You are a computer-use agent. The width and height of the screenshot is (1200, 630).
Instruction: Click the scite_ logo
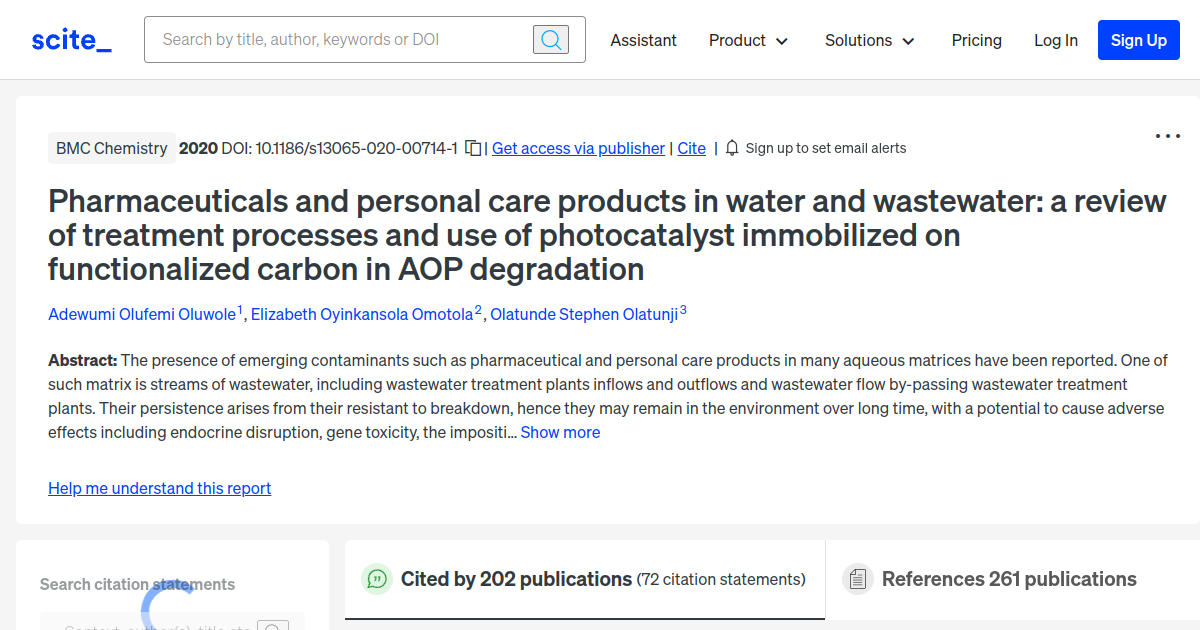tap(70, 39)
